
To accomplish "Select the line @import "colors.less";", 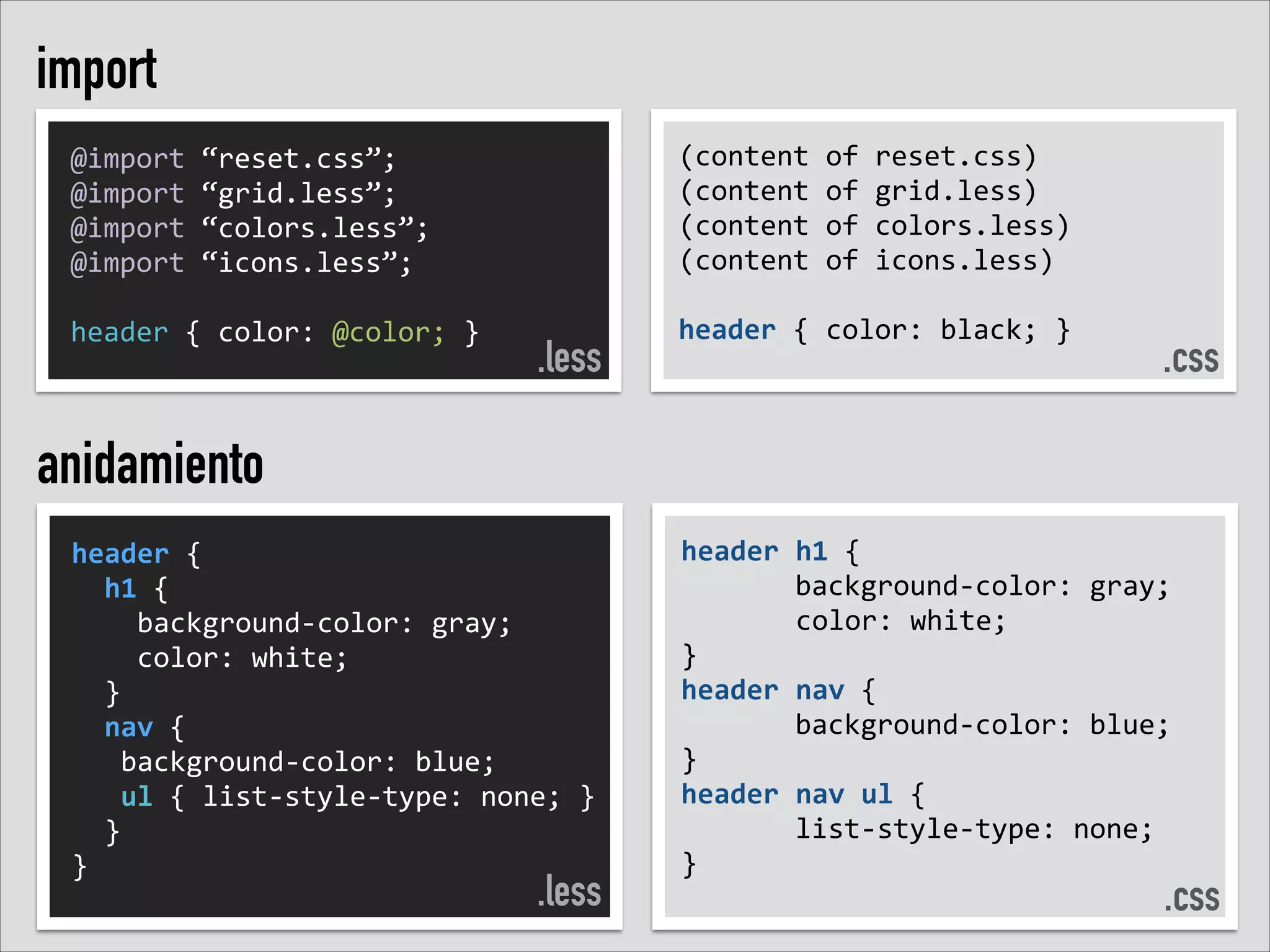I will (x=249, y=228).
